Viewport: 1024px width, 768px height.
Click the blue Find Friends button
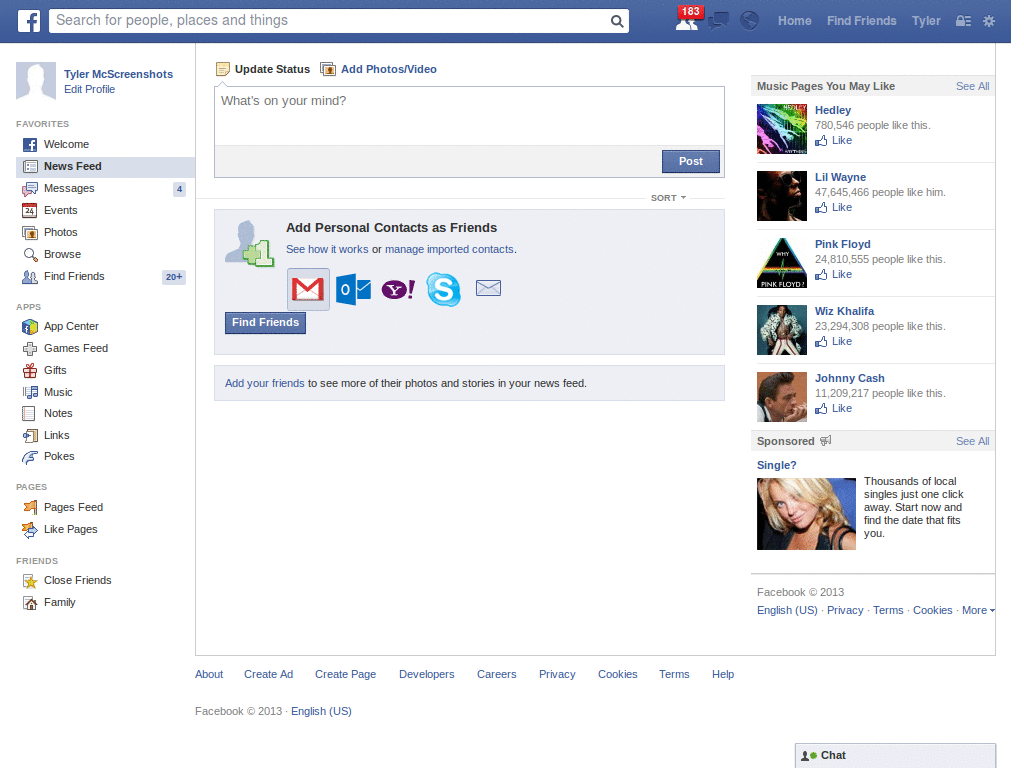pyautogui.click(x=265, y=323)
